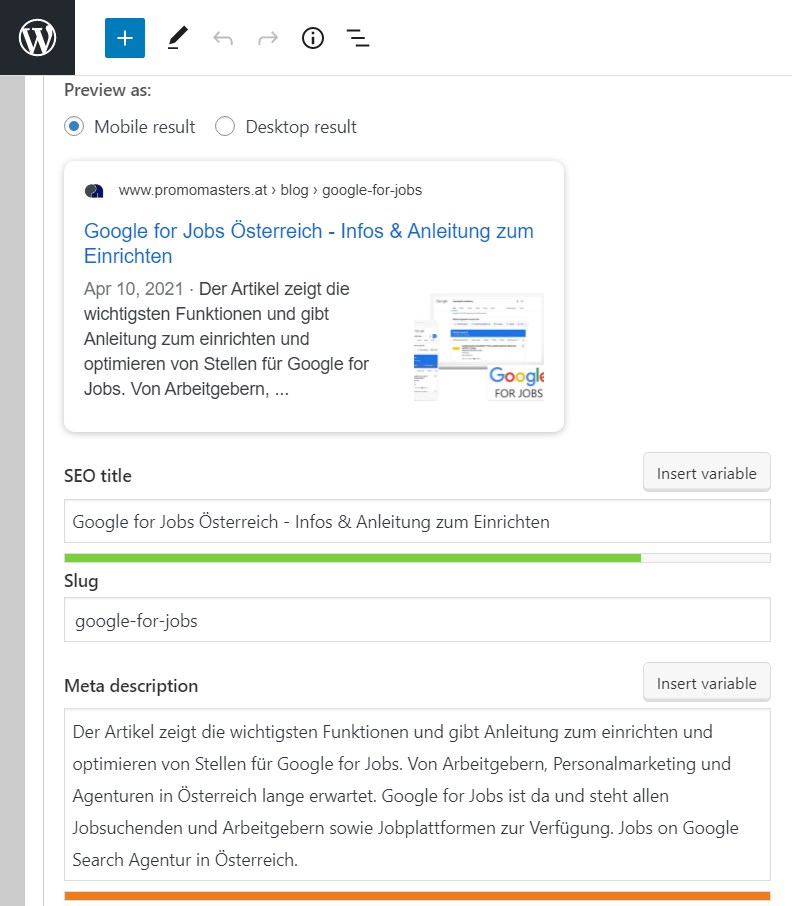Viewport: 792px width, 906px height.
Task: Select the Mobile result radio button
Action: click(x=73, y=127)
